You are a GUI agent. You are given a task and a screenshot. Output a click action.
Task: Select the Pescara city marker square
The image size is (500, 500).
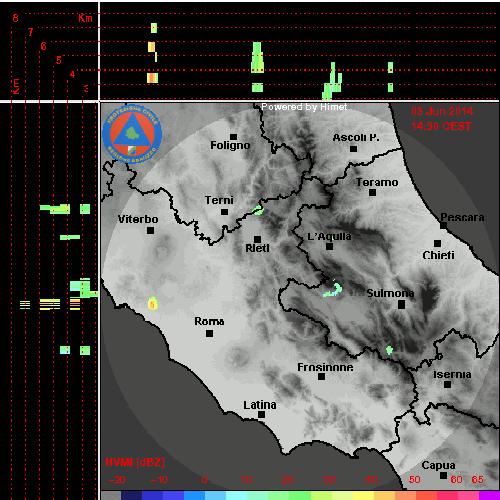(x=443, y=225)
